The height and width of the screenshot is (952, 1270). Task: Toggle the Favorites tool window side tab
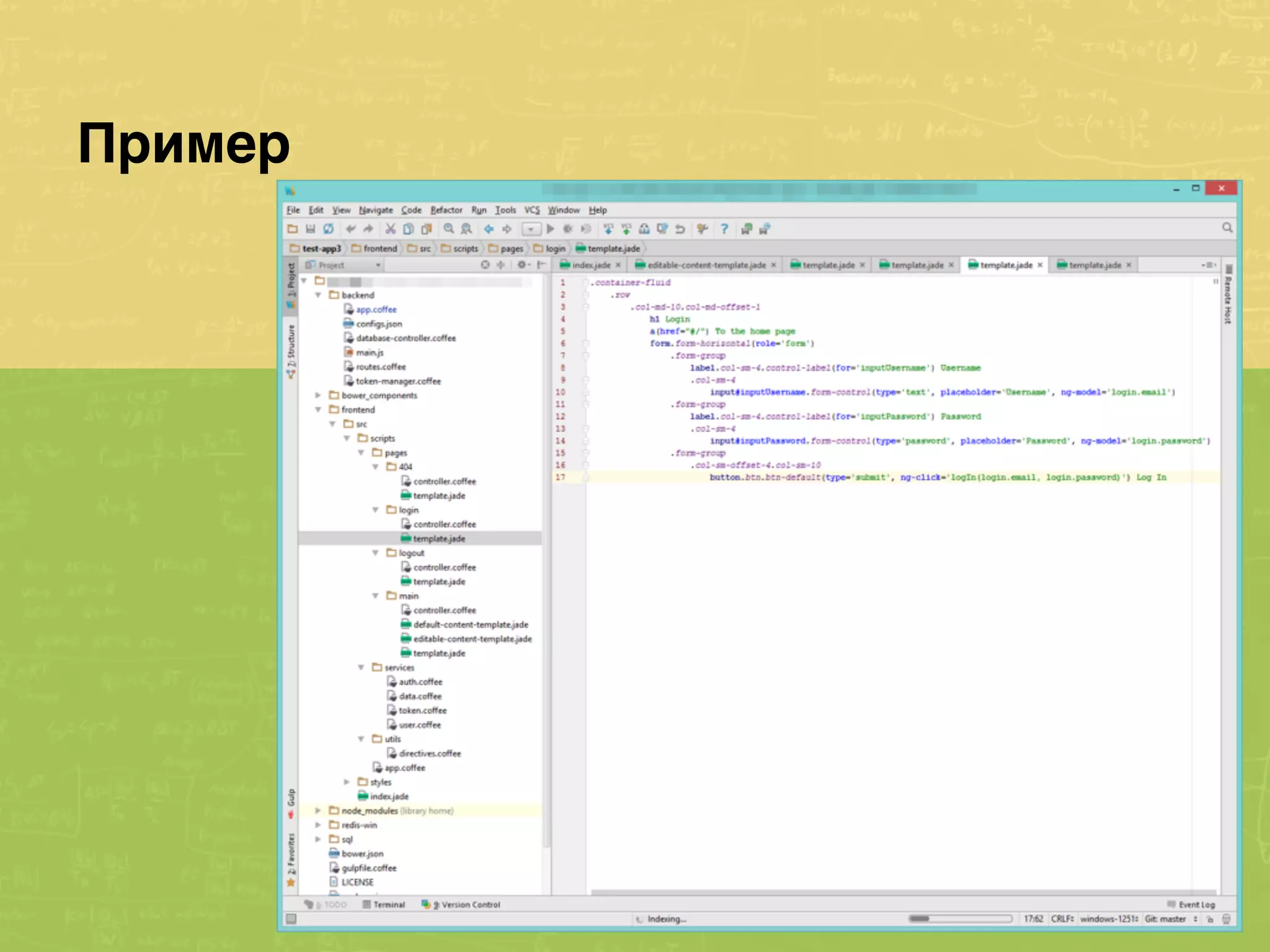[291, 859]
